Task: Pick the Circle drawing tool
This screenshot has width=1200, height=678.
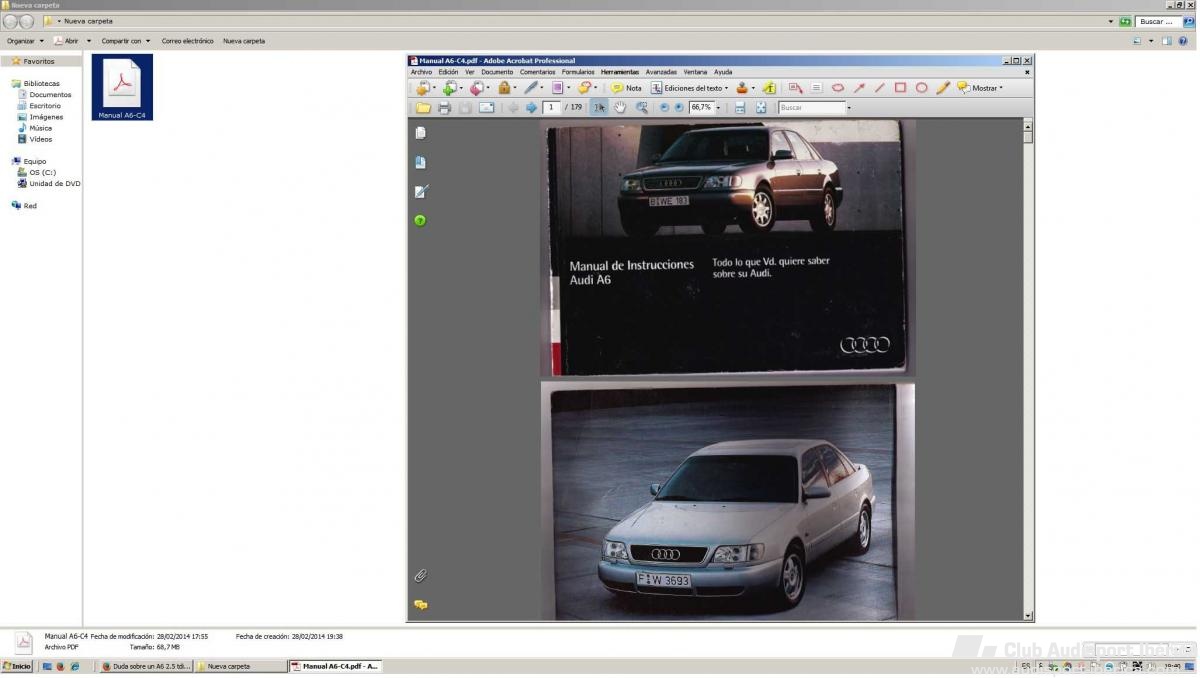Action: tap(921, 88)
